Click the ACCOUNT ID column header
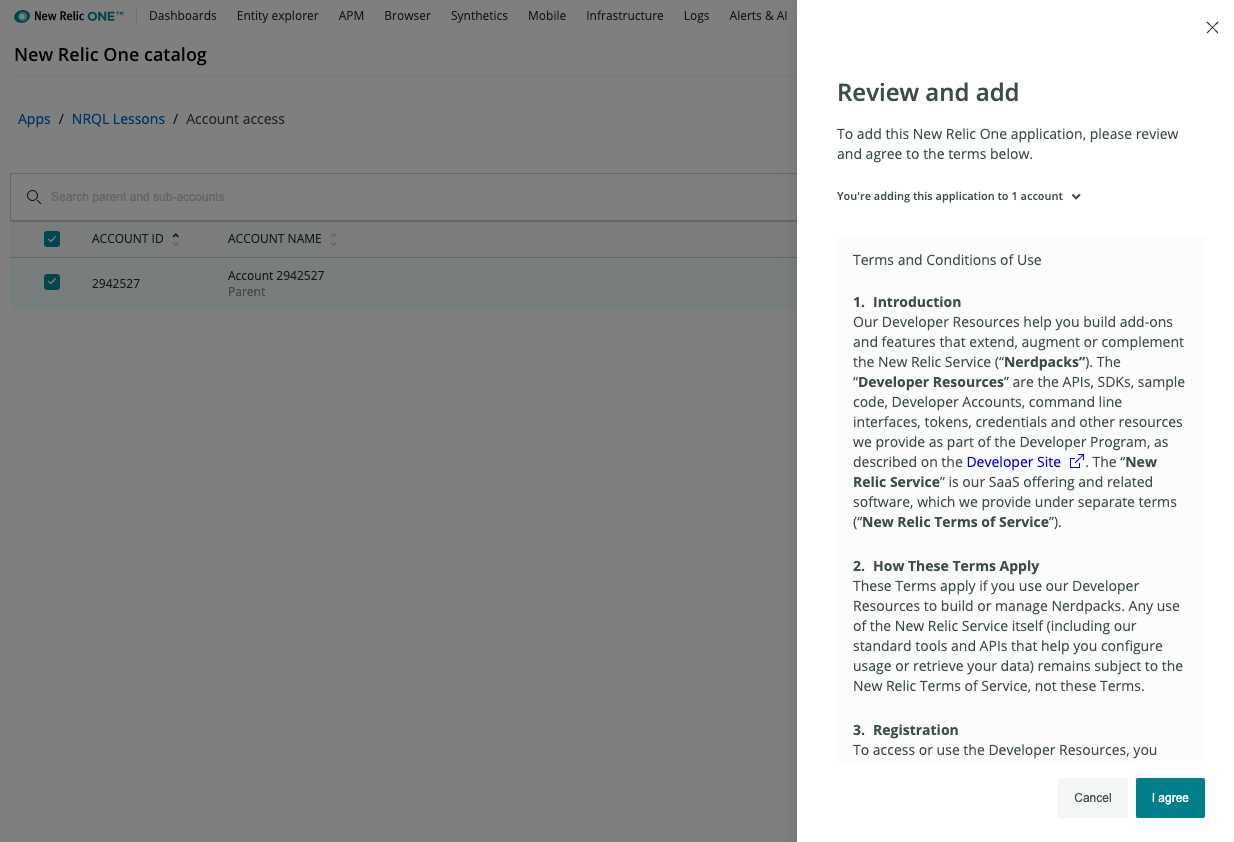Screen dimensions: 1234x842 click(127, 239)
